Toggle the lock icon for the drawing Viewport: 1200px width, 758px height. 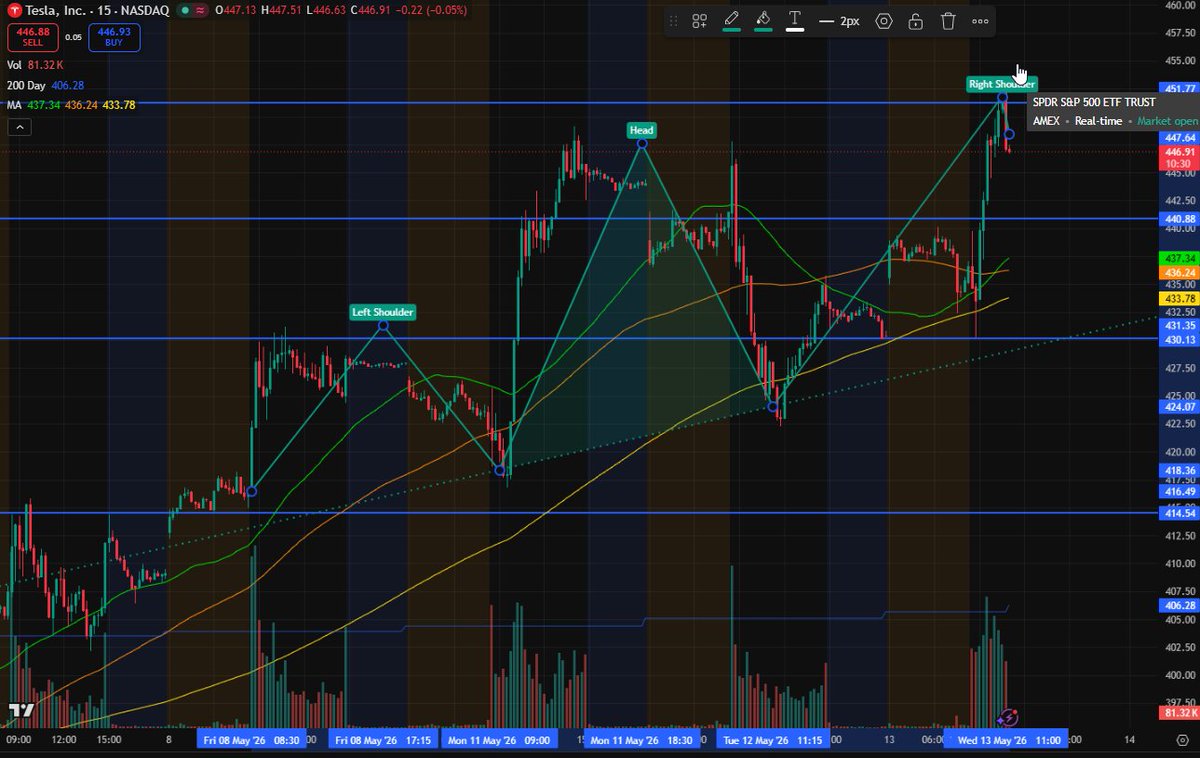tap(916, 21)
